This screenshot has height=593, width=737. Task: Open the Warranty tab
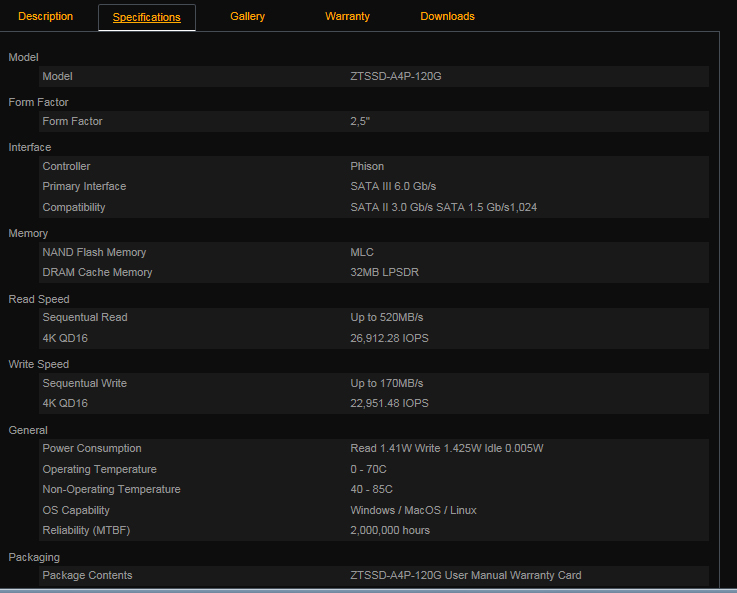pyautogui.click(x=347, y=16)
